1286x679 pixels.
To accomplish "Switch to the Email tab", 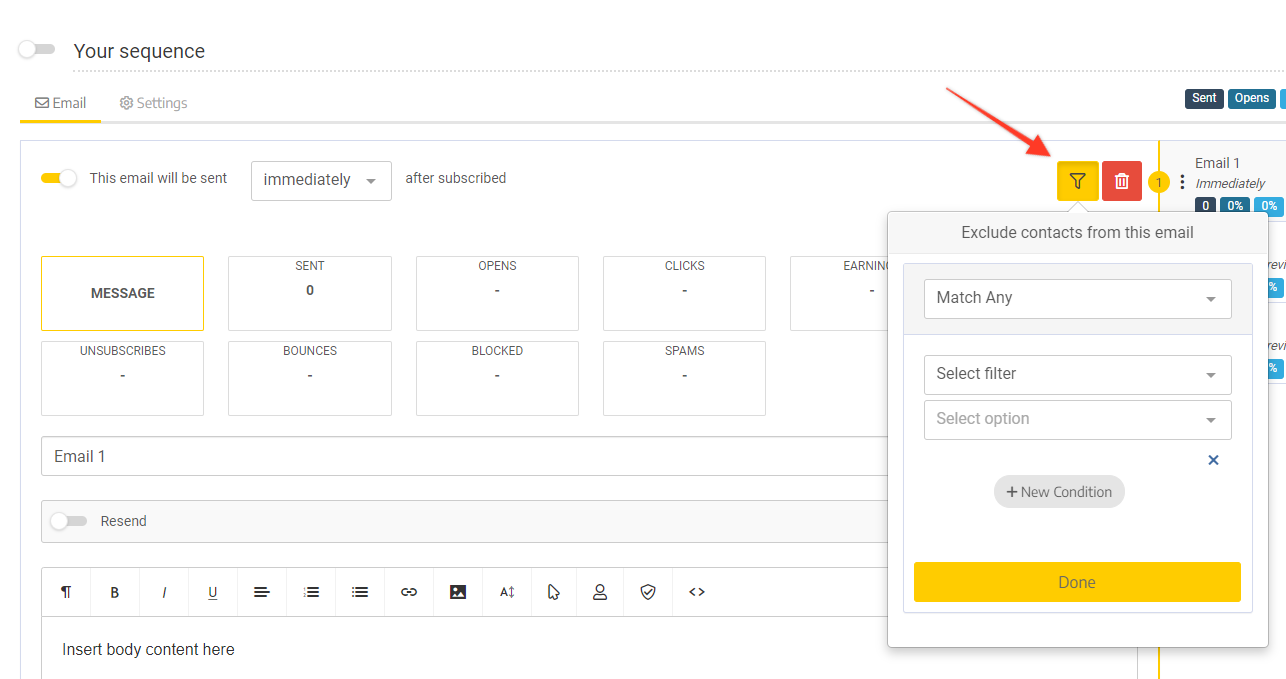I will 60,103.
